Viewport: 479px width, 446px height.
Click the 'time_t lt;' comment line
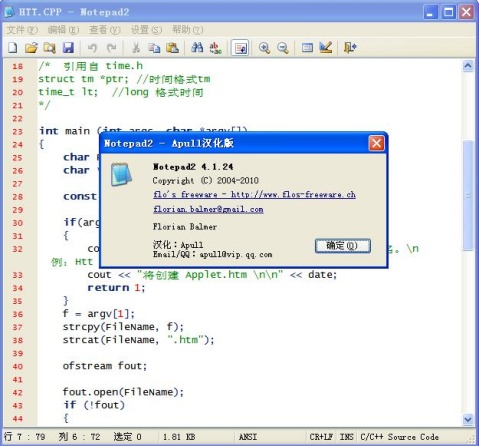click(121, 92)
